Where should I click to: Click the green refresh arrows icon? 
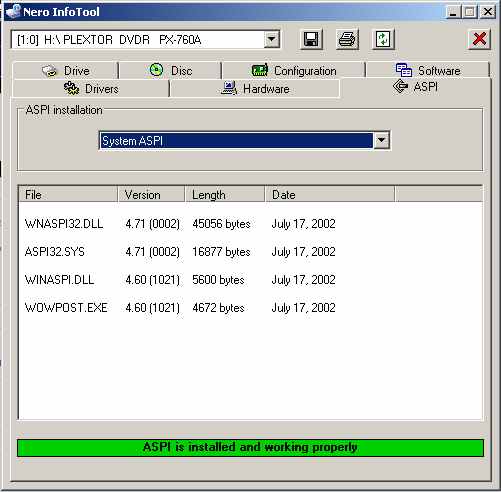click(383, 39)
